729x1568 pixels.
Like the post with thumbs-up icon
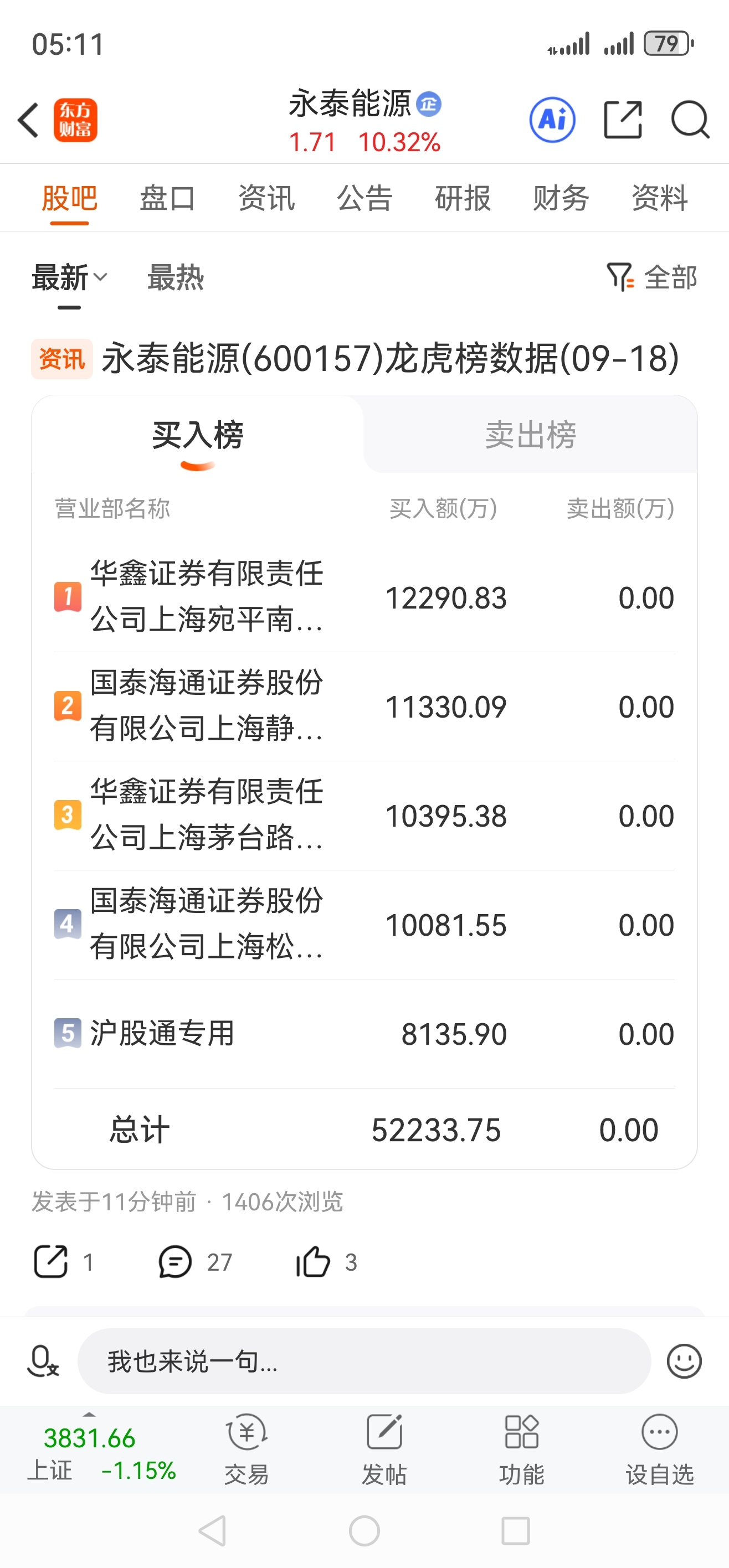[x=312, y=1261]
